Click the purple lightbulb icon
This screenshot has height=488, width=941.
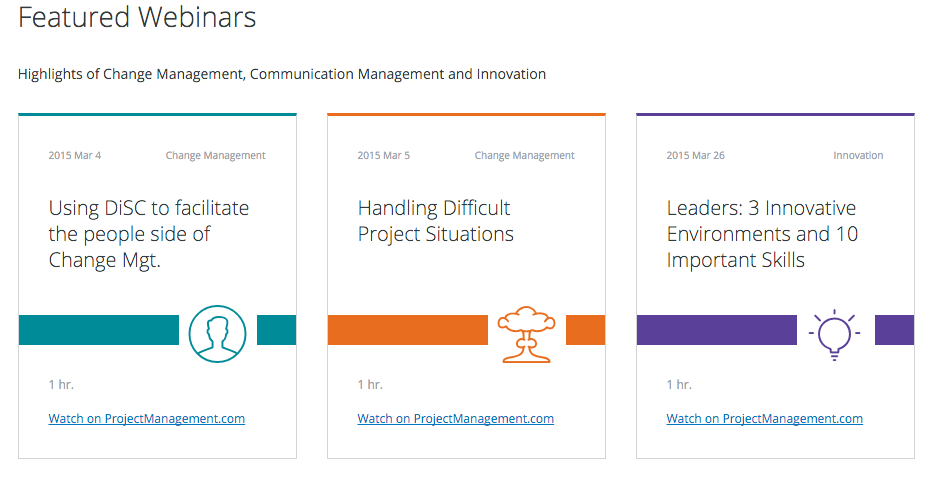pos(834,334)
